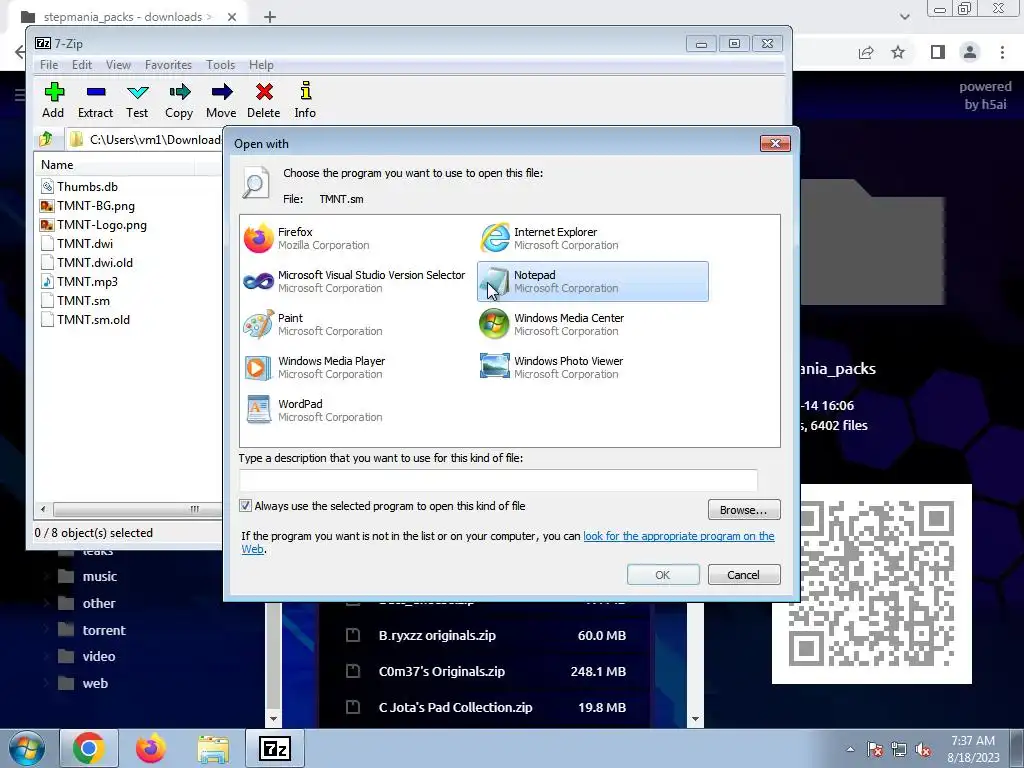Select Paint in the program list

click(x=358, y=325)
